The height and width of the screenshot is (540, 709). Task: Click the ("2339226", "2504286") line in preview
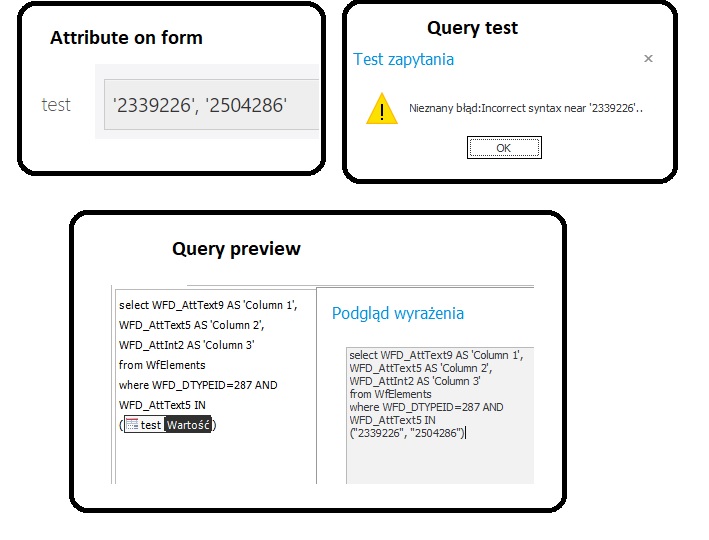pyautogui.click(x=407, y=433)
